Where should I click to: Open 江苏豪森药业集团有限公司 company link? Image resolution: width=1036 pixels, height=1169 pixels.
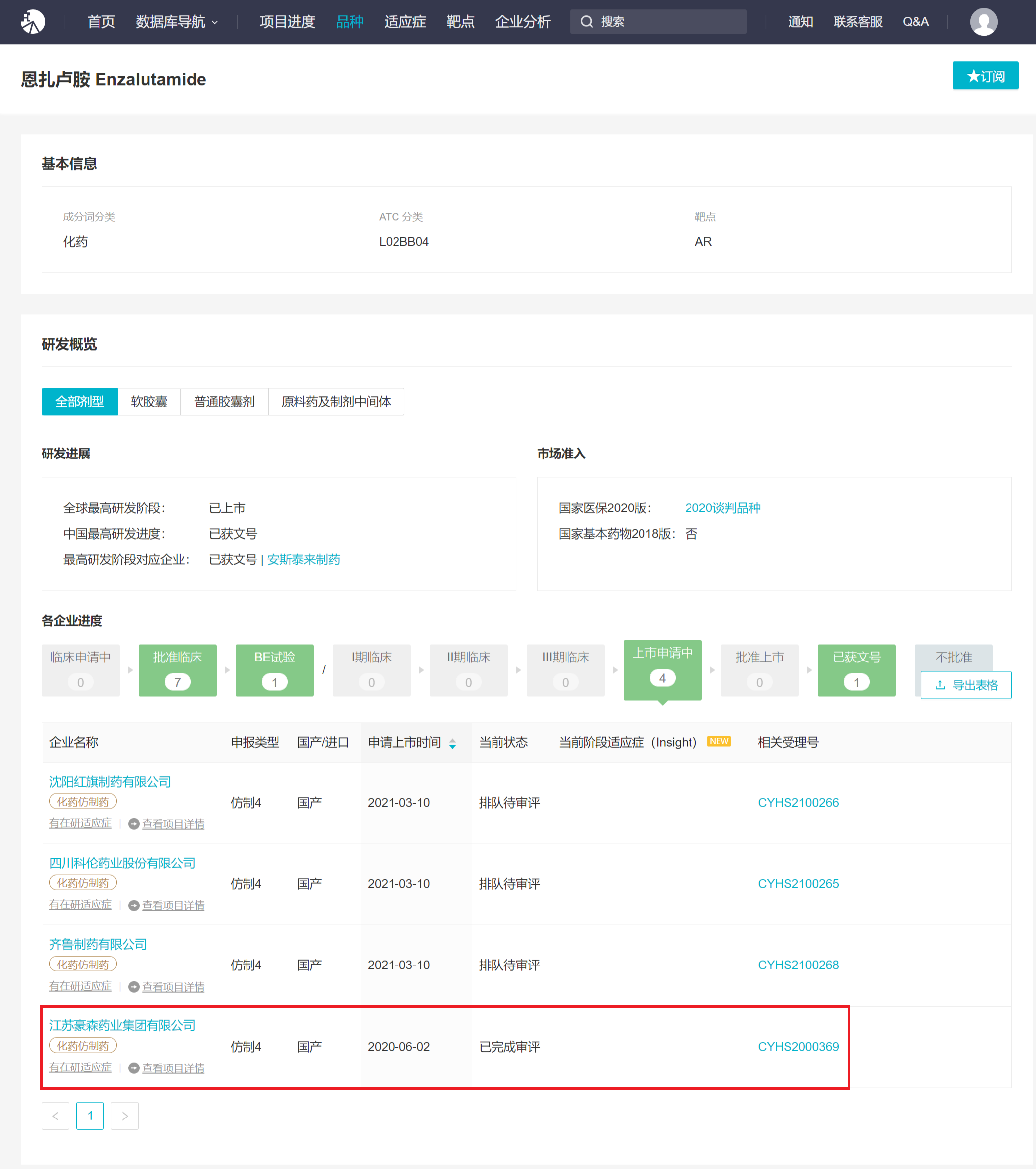122,1025
